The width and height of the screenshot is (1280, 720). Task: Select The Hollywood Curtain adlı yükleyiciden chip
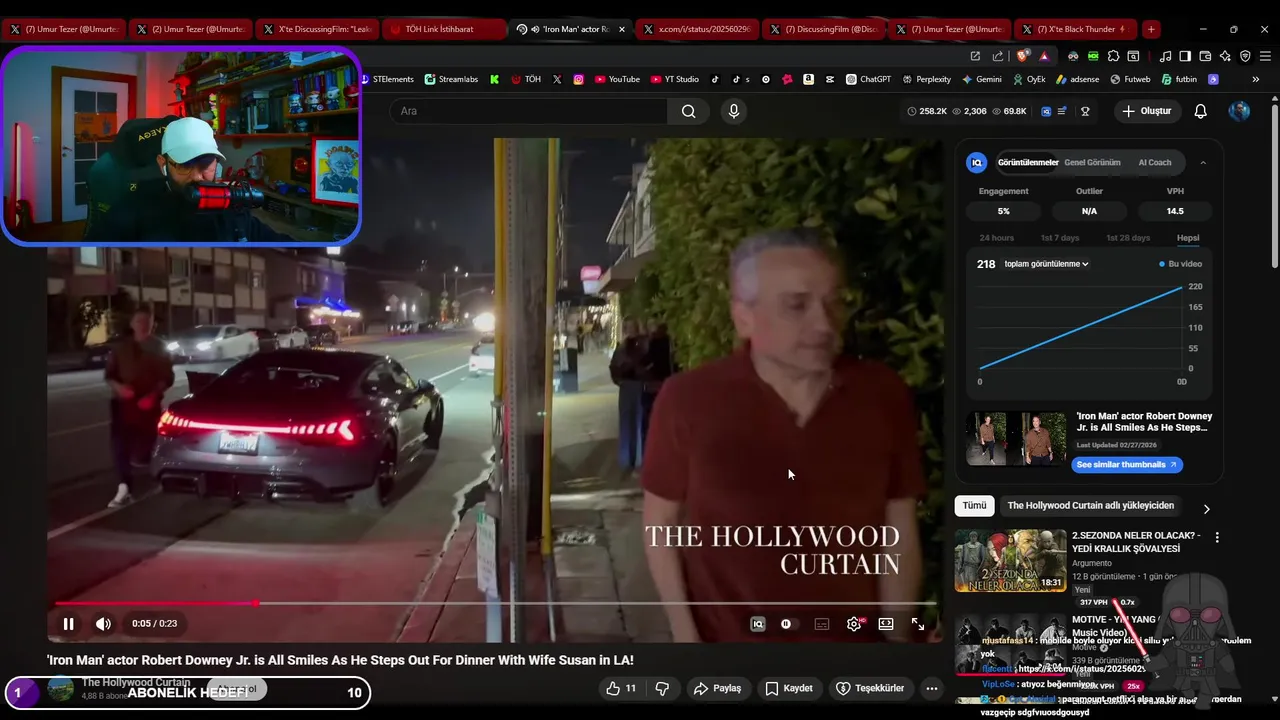[1090, 506]
